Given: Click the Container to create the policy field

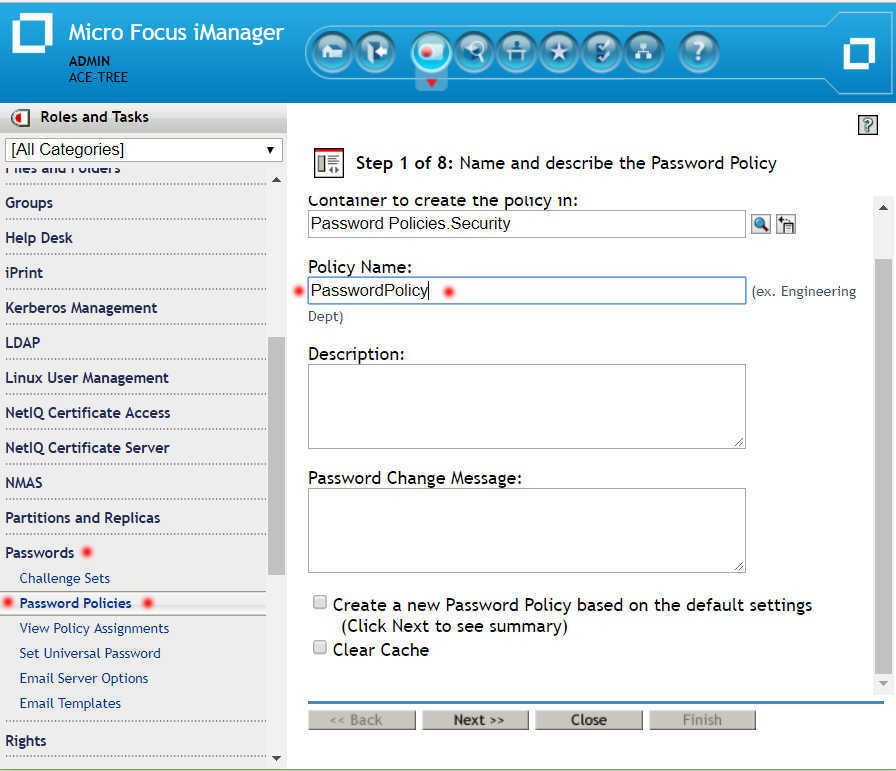Looking at the screenshot, I should pos(526,224).
